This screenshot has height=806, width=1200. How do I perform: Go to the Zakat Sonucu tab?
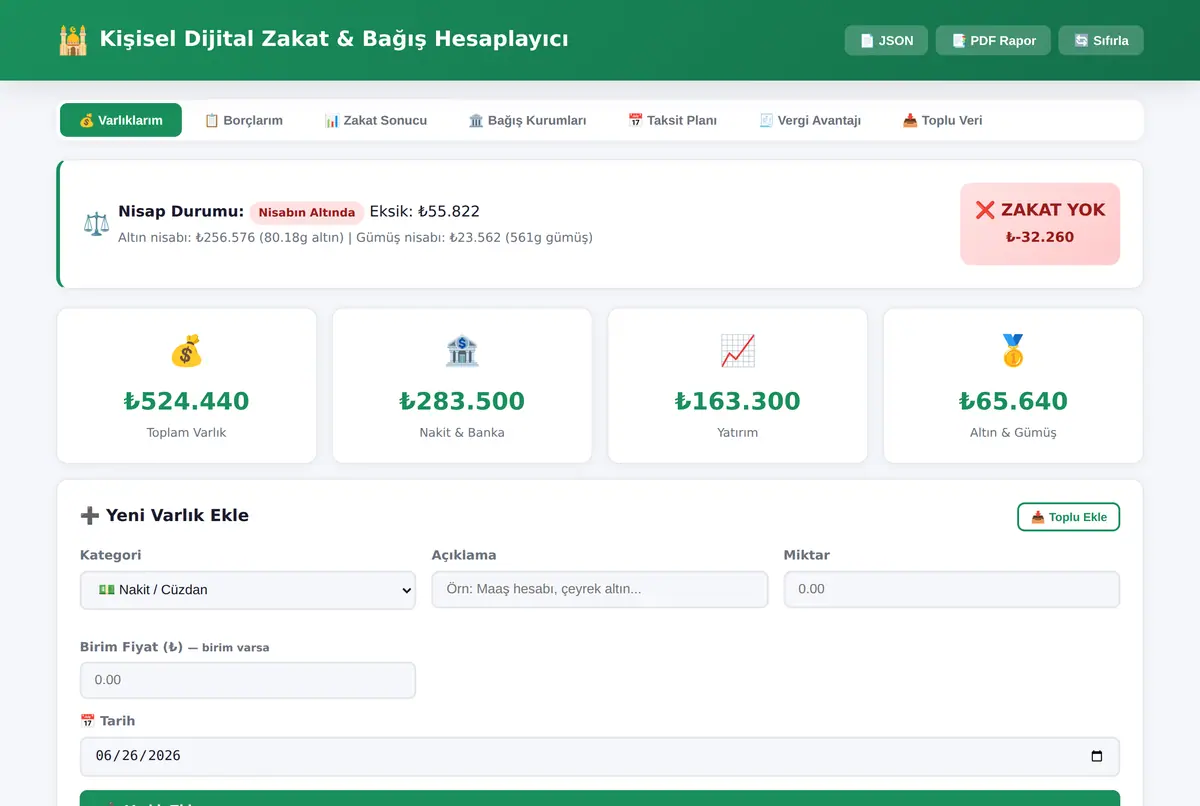(x=376, y=120)
